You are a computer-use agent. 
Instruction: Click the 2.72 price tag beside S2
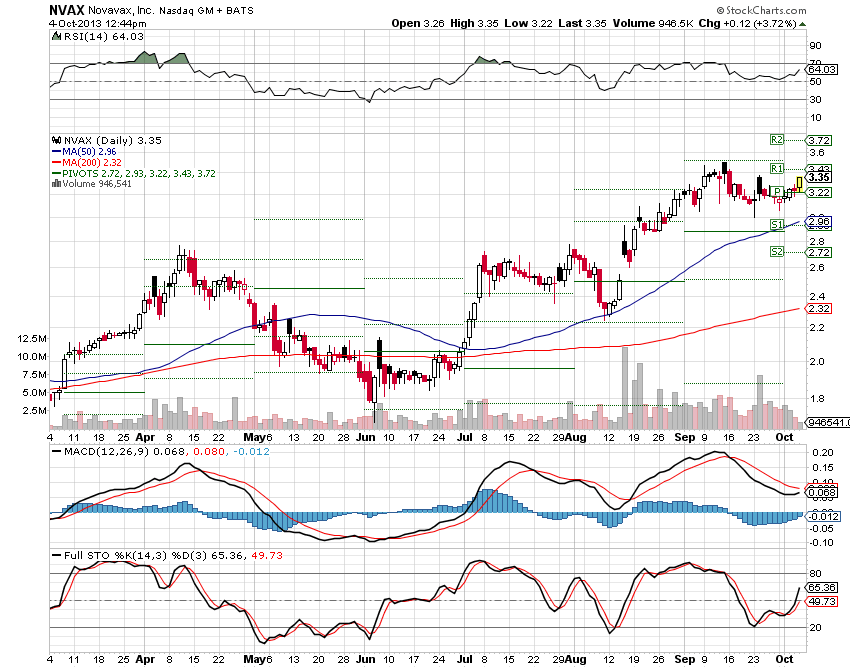tap(819, 252)
